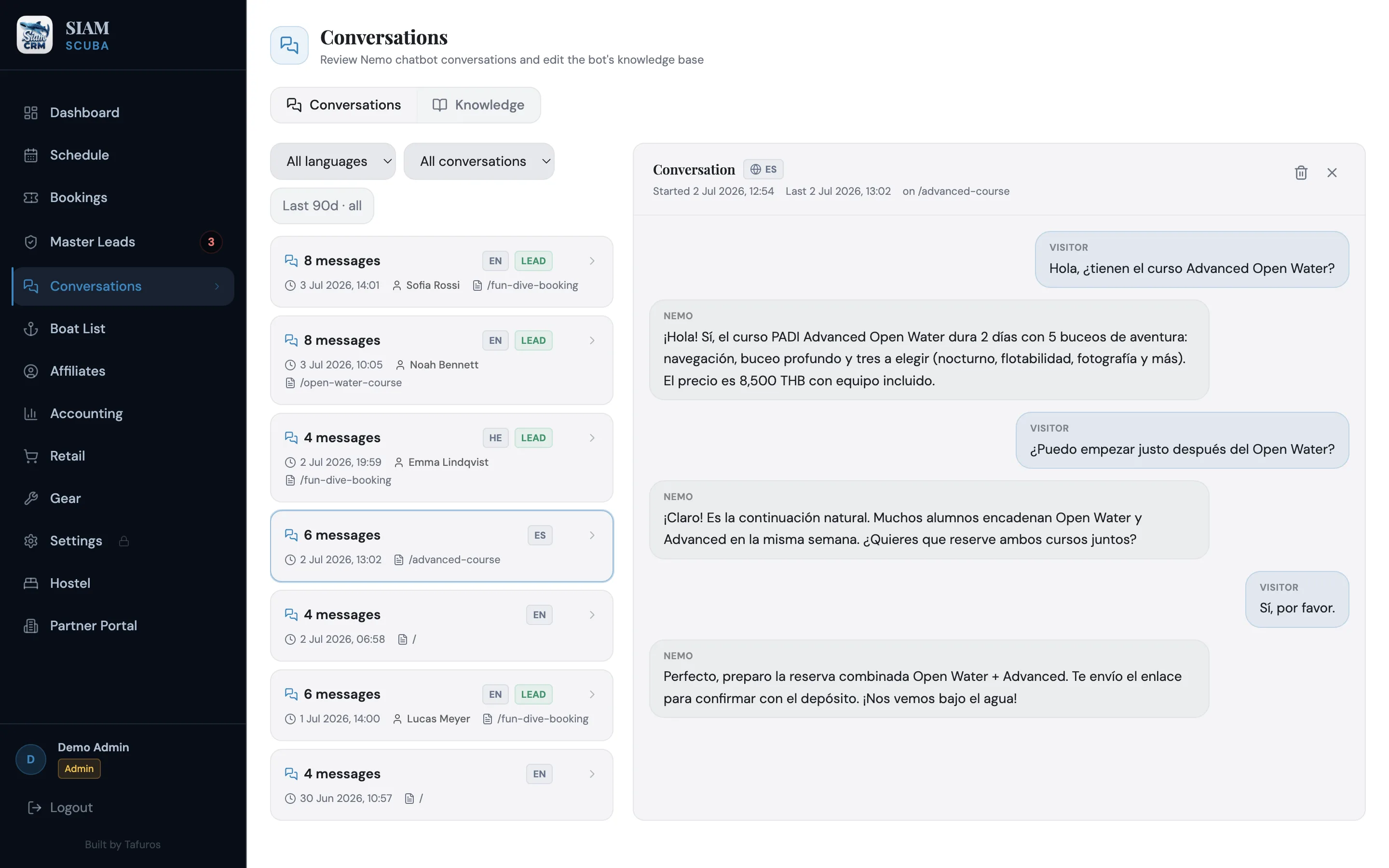1389x868 pixels.
Task: Click the Hostel bed icon
Action: click(31, 583)
